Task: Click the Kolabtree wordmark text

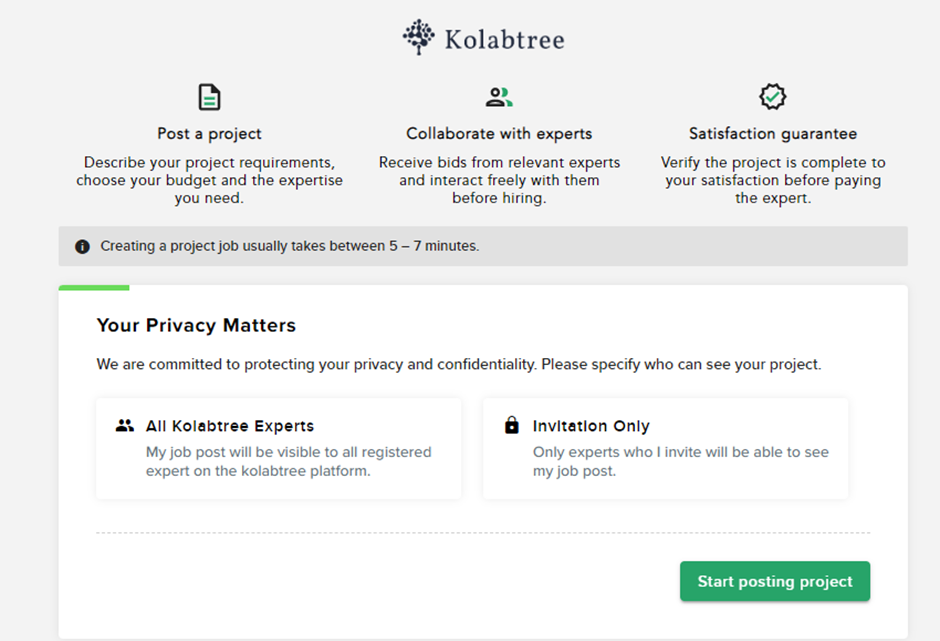Action: pos(504,40)
